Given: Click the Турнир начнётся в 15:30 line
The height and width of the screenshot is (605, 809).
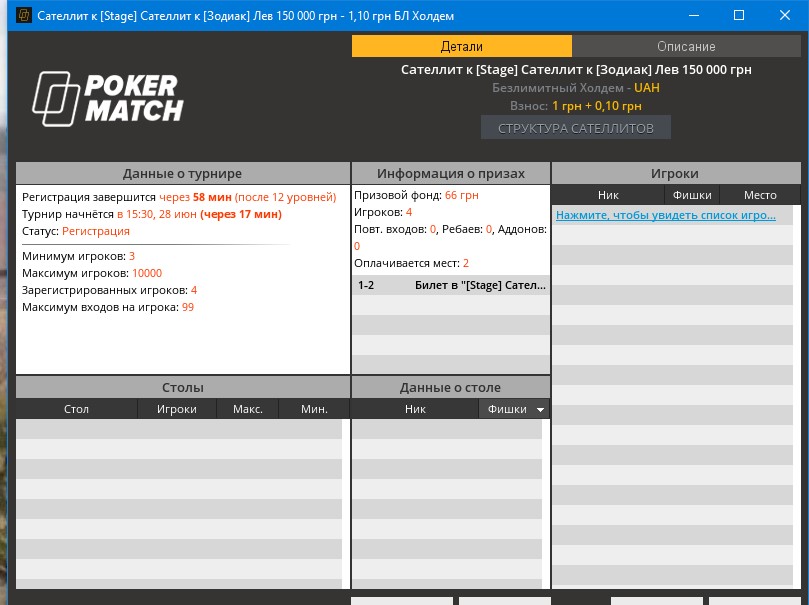Looking at the screenshot, I should click(152, 214).
